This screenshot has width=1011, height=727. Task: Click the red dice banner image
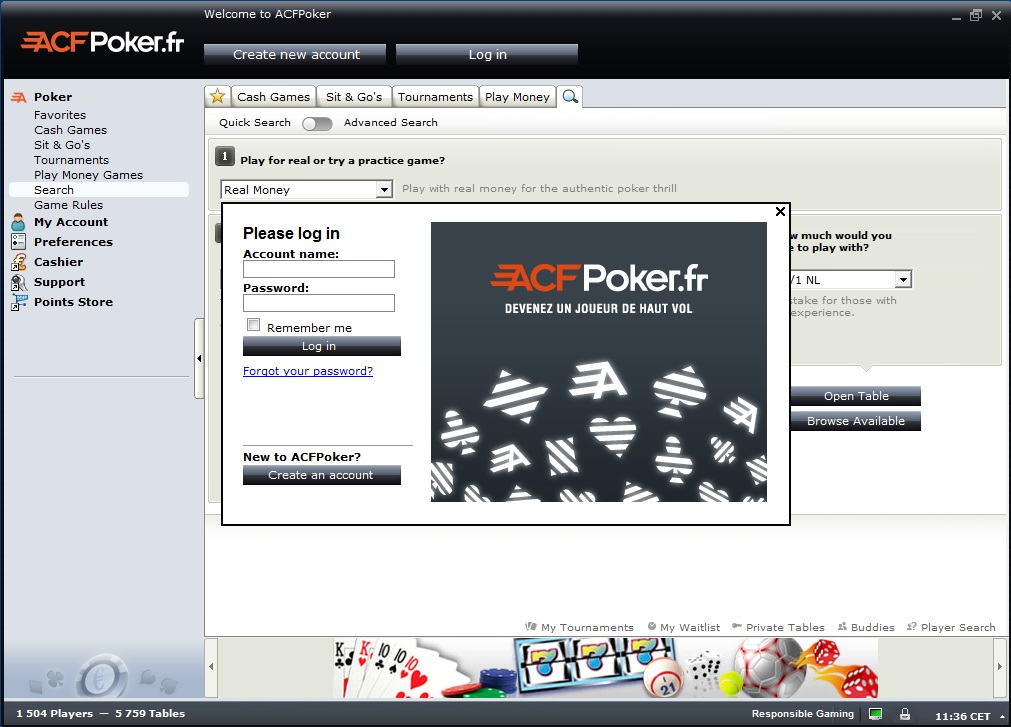tap(845, 670)
